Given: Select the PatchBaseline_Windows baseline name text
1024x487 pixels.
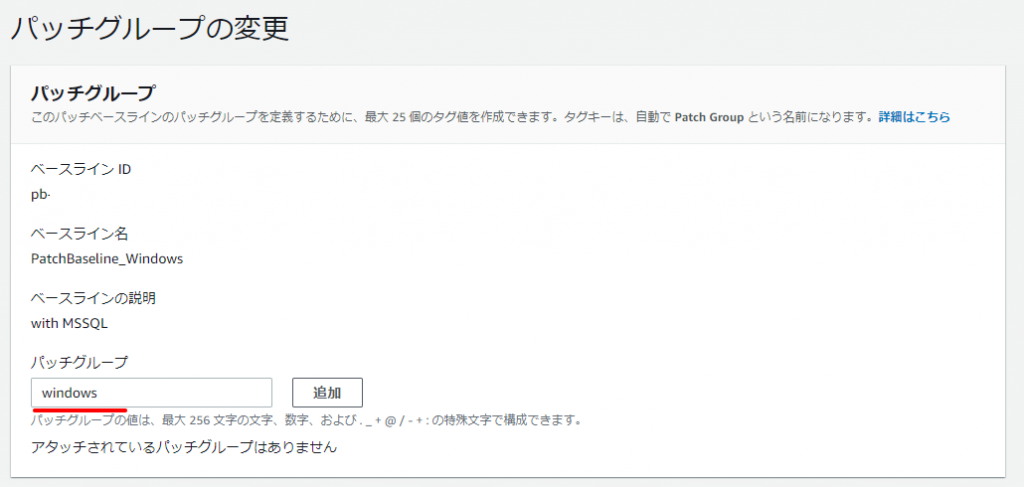Looking at the screenshot, I should (107, 259).
